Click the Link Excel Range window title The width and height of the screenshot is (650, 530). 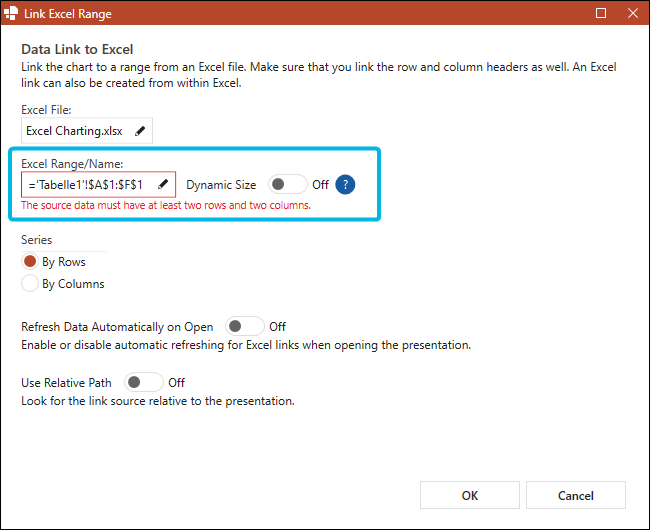pyautogui.click(x=68, y=14)
